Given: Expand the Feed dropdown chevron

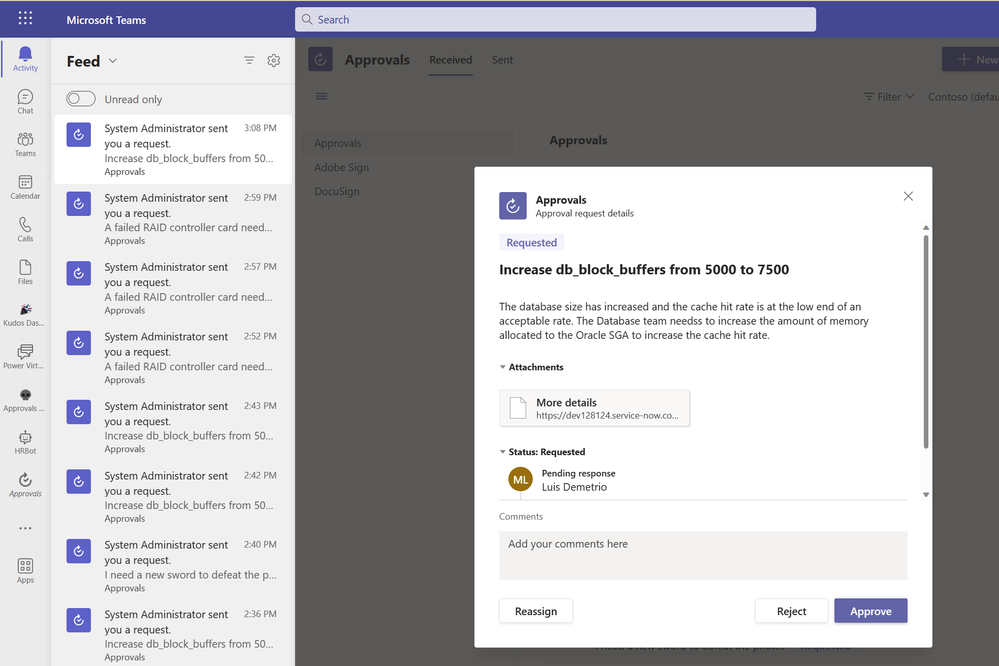Looking at the screenshot, I should (113, 61).
